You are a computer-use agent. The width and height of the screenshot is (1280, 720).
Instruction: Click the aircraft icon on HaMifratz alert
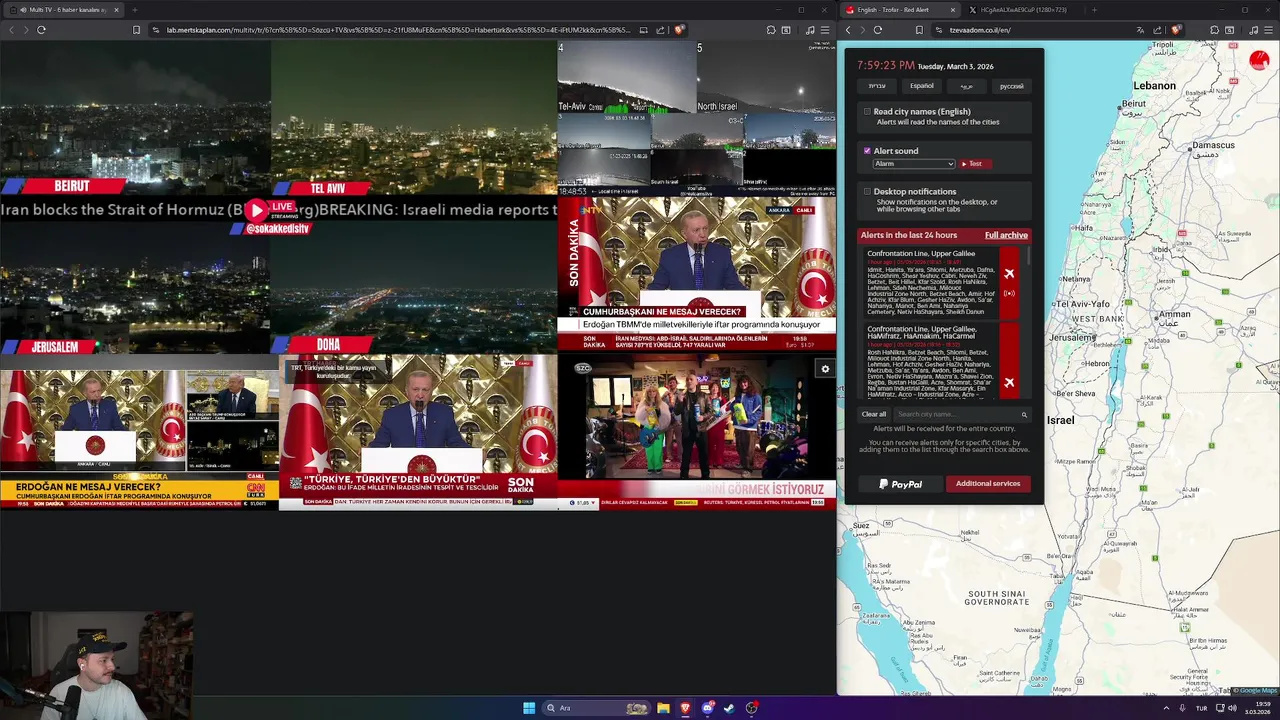[x=1009, y=382]
